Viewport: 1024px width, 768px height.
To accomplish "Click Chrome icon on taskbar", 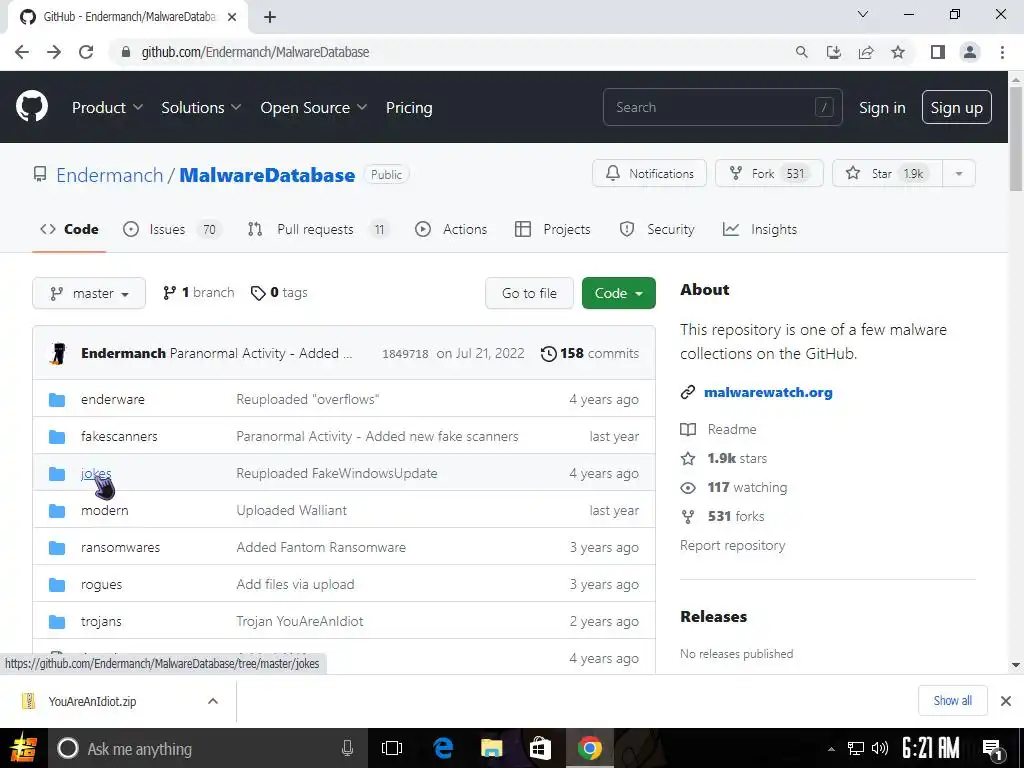I will click(589, 748).
